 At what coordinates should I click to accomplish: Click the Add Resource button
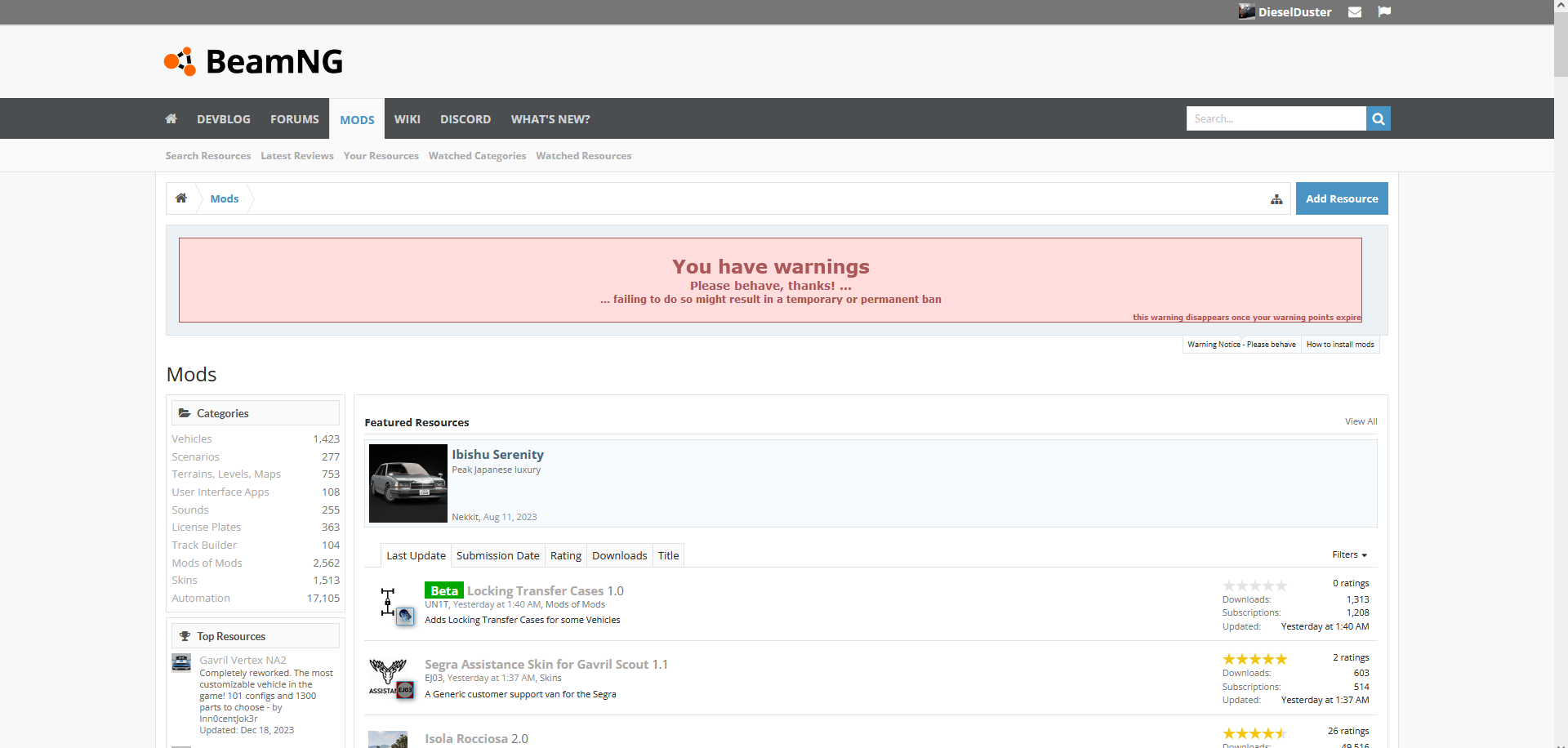[1342, 198]
